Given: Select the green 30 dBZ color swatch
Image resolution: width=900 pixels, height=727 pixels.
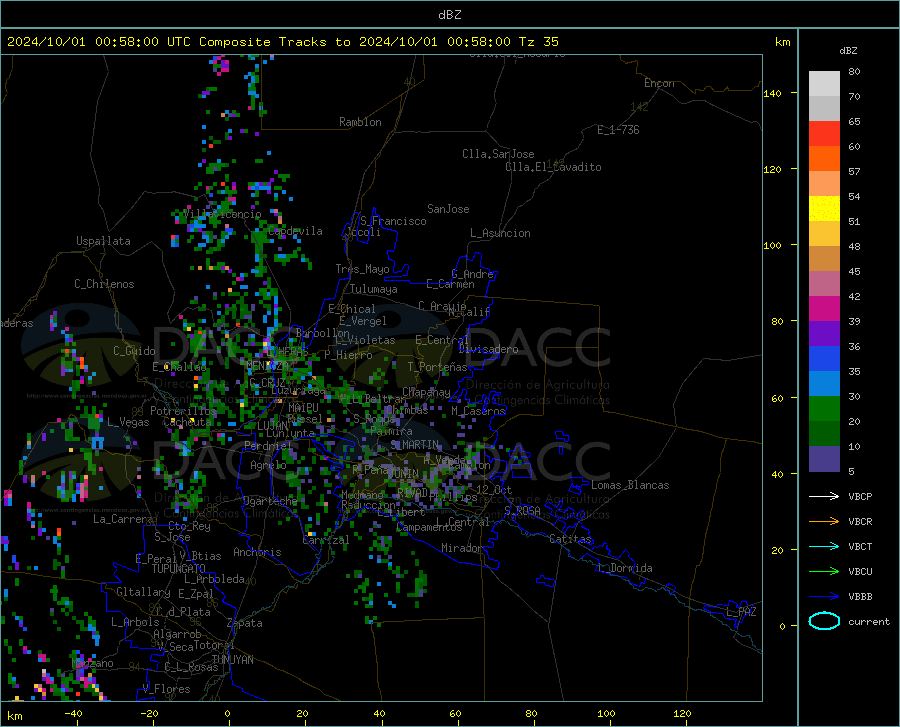Looking at the screenshot, I should 824,409.
